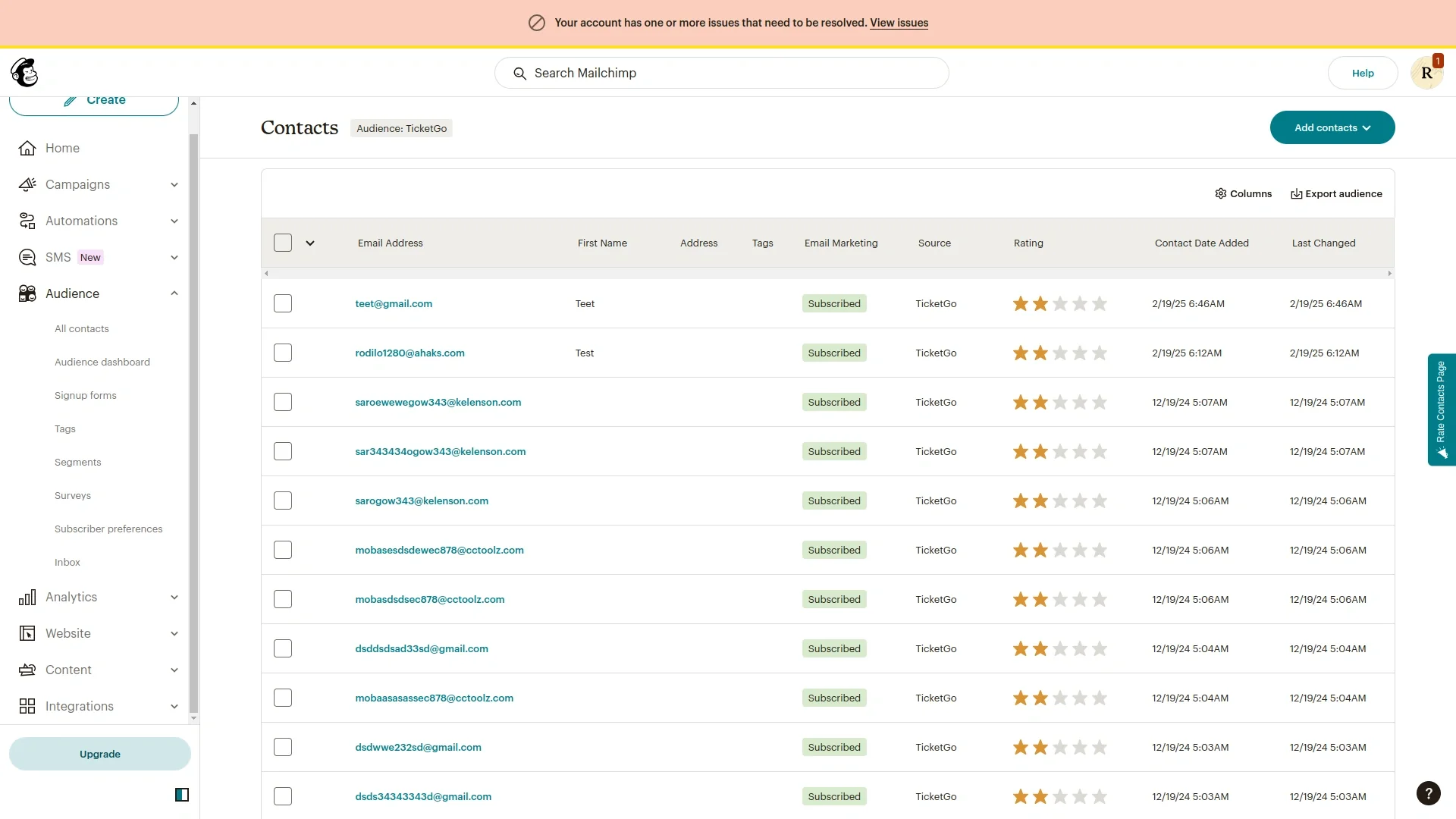The width and height of the screenshot is (1456, 819).
Task: Collapse sidebar using panel toggle icon
Action: coord(182,795)
